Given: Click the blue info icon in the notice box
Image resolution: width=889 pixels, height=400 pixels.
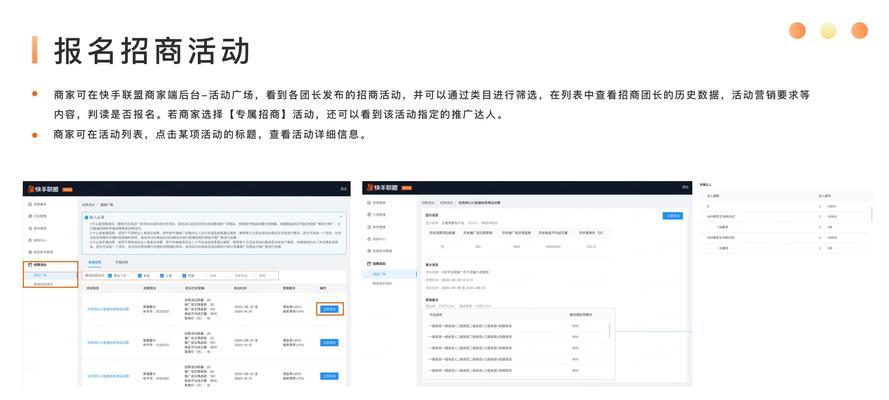Looking at the screenshot, I should coord(86,217).
